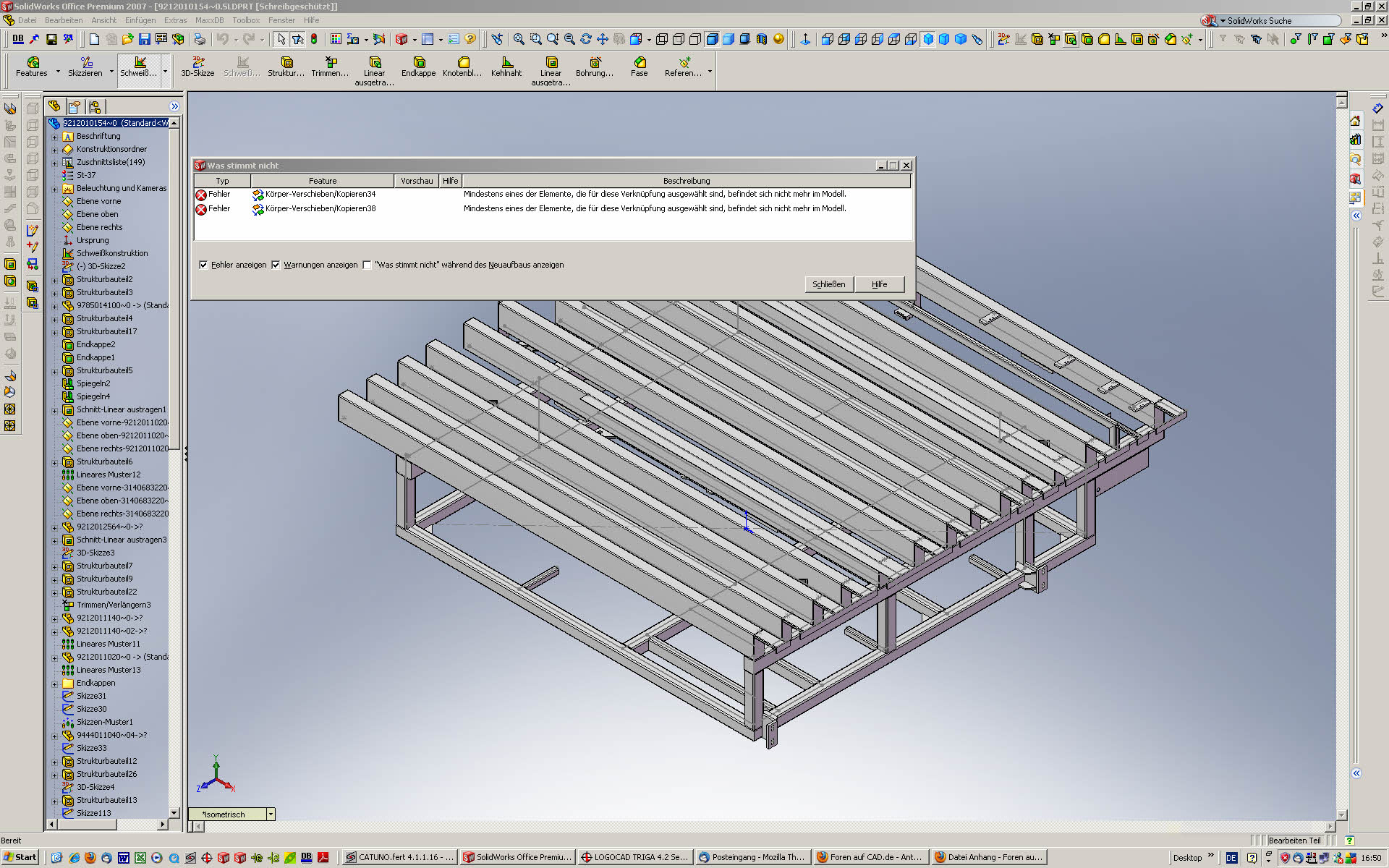1389x868 pixels.
Task: Expand the Endkappen folder in tree
Action: pos(54,684)
